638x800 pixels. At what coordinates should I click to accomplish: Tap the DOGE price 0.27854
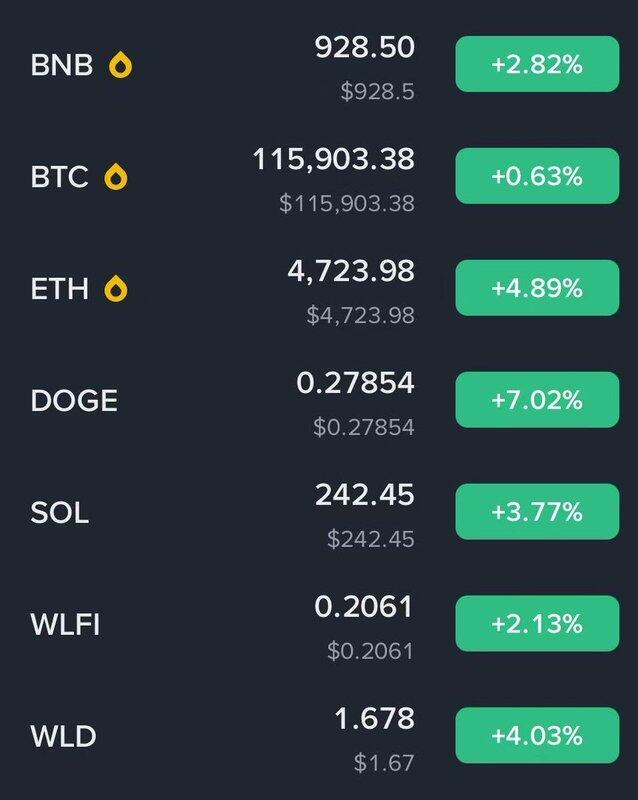pos(355,383)
